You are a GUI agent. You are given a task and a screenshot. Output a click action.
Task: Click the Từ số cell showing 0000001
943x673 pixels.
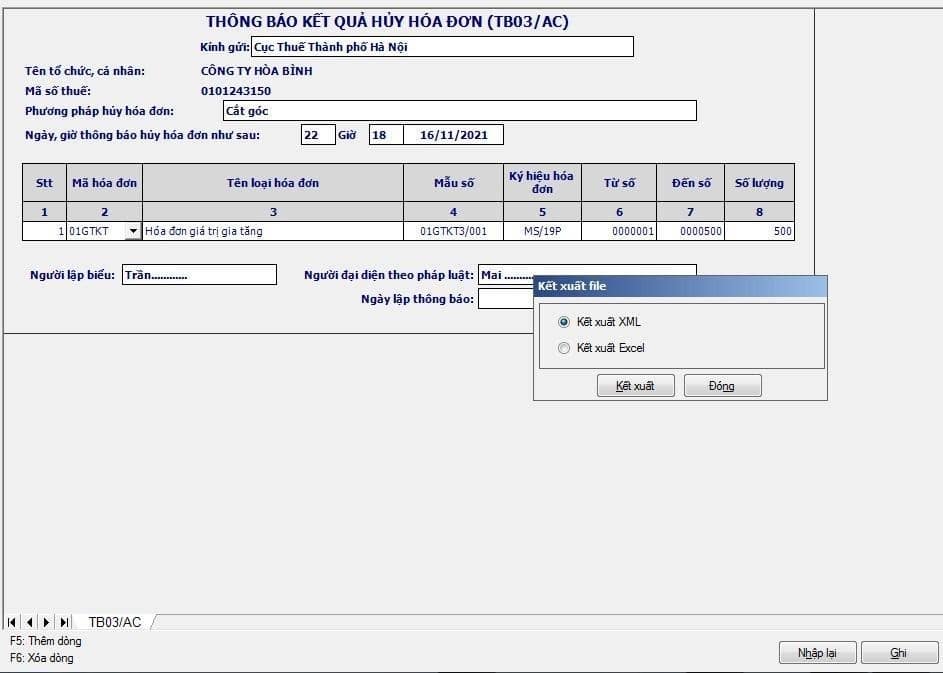621,231
